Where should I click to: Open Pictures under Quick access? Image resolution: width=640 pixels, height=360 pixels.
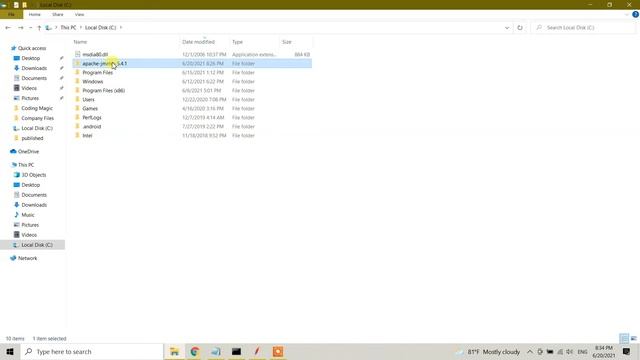click(x=30, y=98)
